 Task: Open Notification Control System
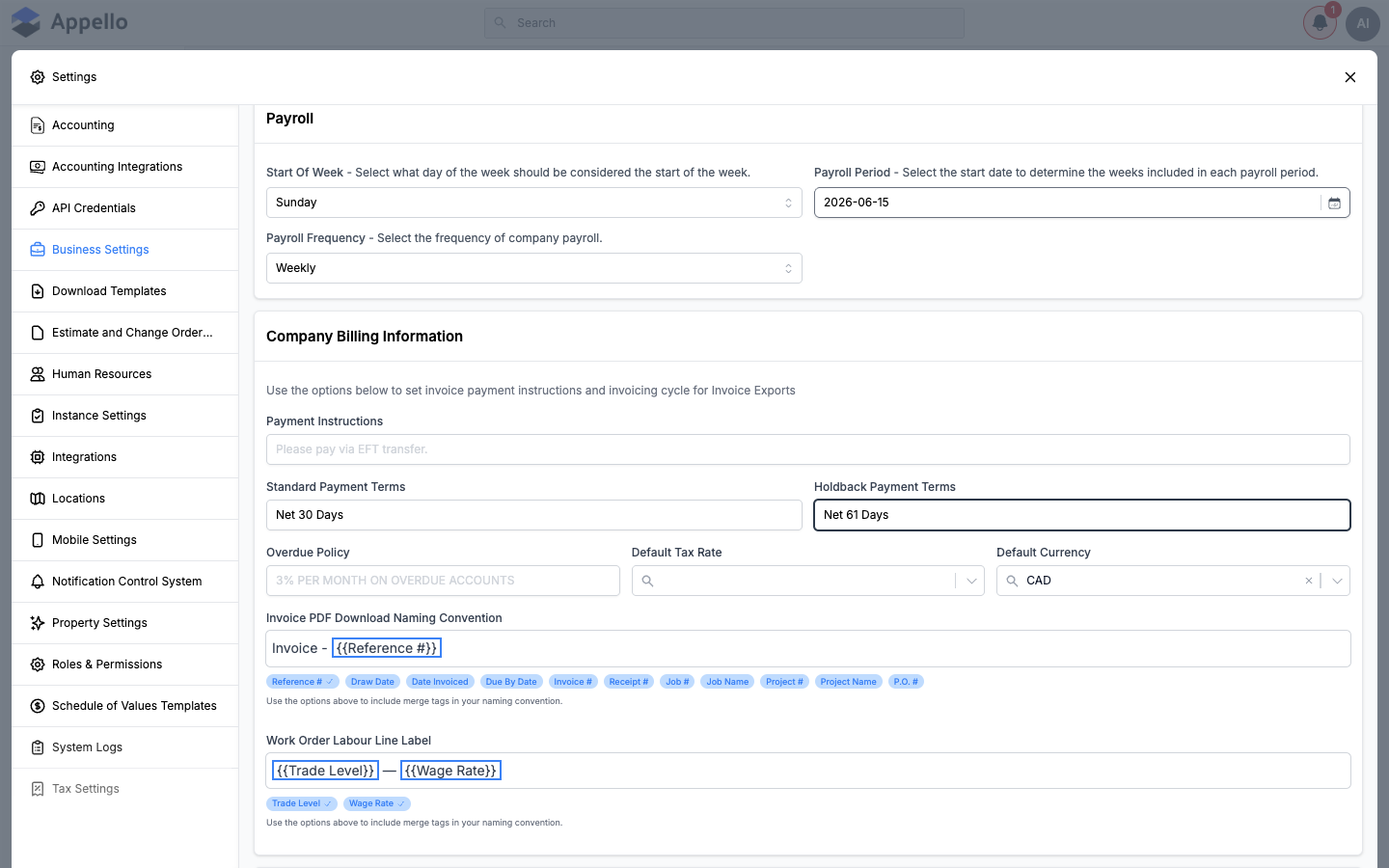pyautogui.click(x=125, y=582)
